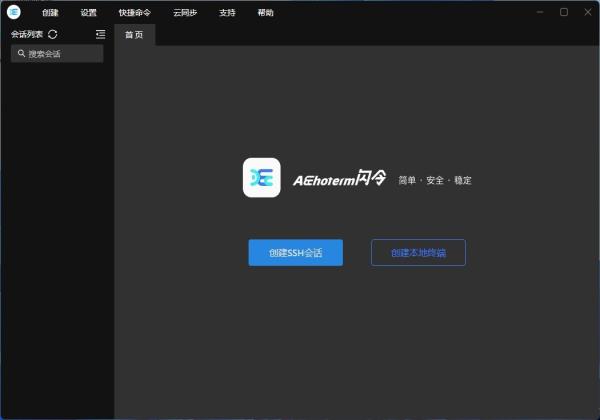Screen dimensions: 600x420
Task: Open the 云同步 menu
Action: 185,13
